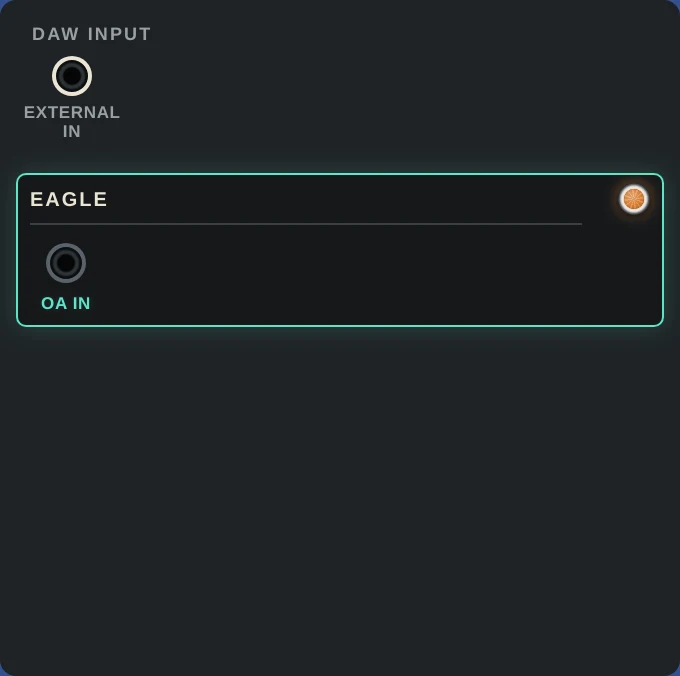Click the External In jack socket
The image size is (680, 676).
[72, 76]
